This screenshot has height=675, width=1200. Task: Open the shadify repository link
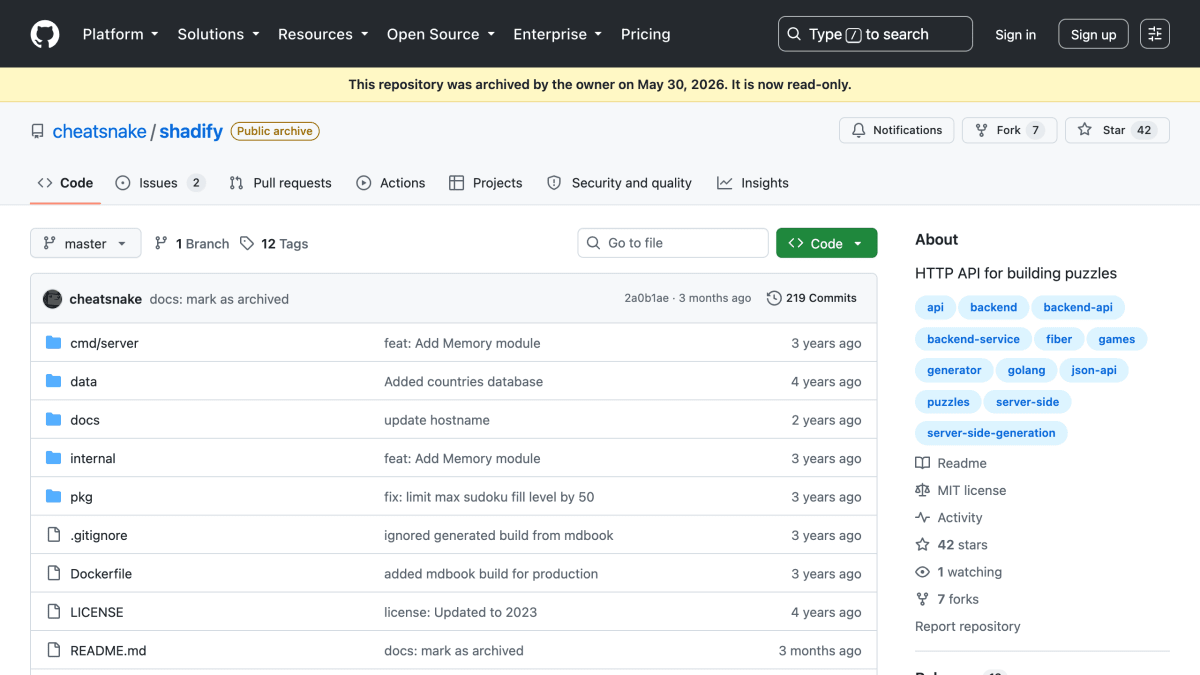click(191, 131)
